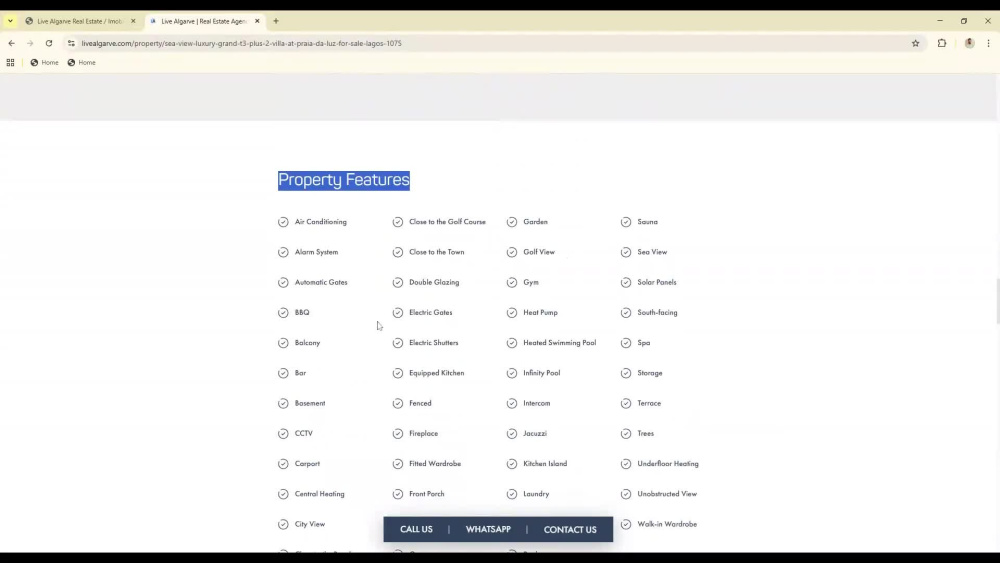Click the Infinity Pool feature text
The height and width of the screenshot is (563, 1000).
tap(541, 373)
